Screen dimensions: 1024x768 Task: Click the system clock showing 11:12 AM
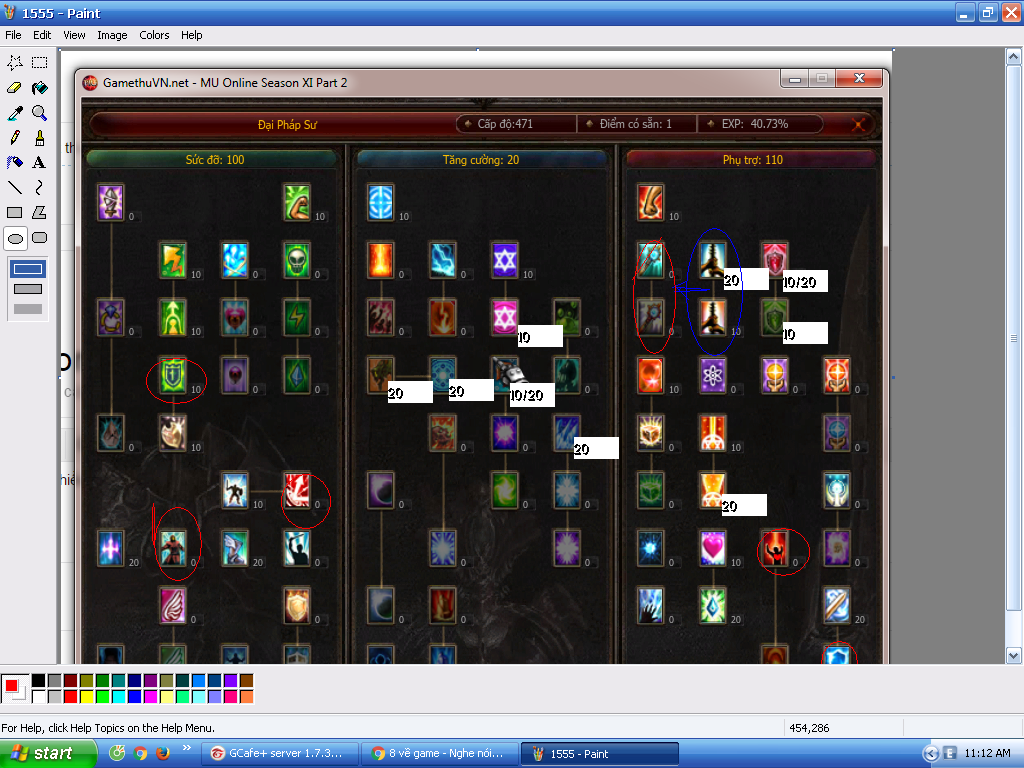click(x=987, y=753)
